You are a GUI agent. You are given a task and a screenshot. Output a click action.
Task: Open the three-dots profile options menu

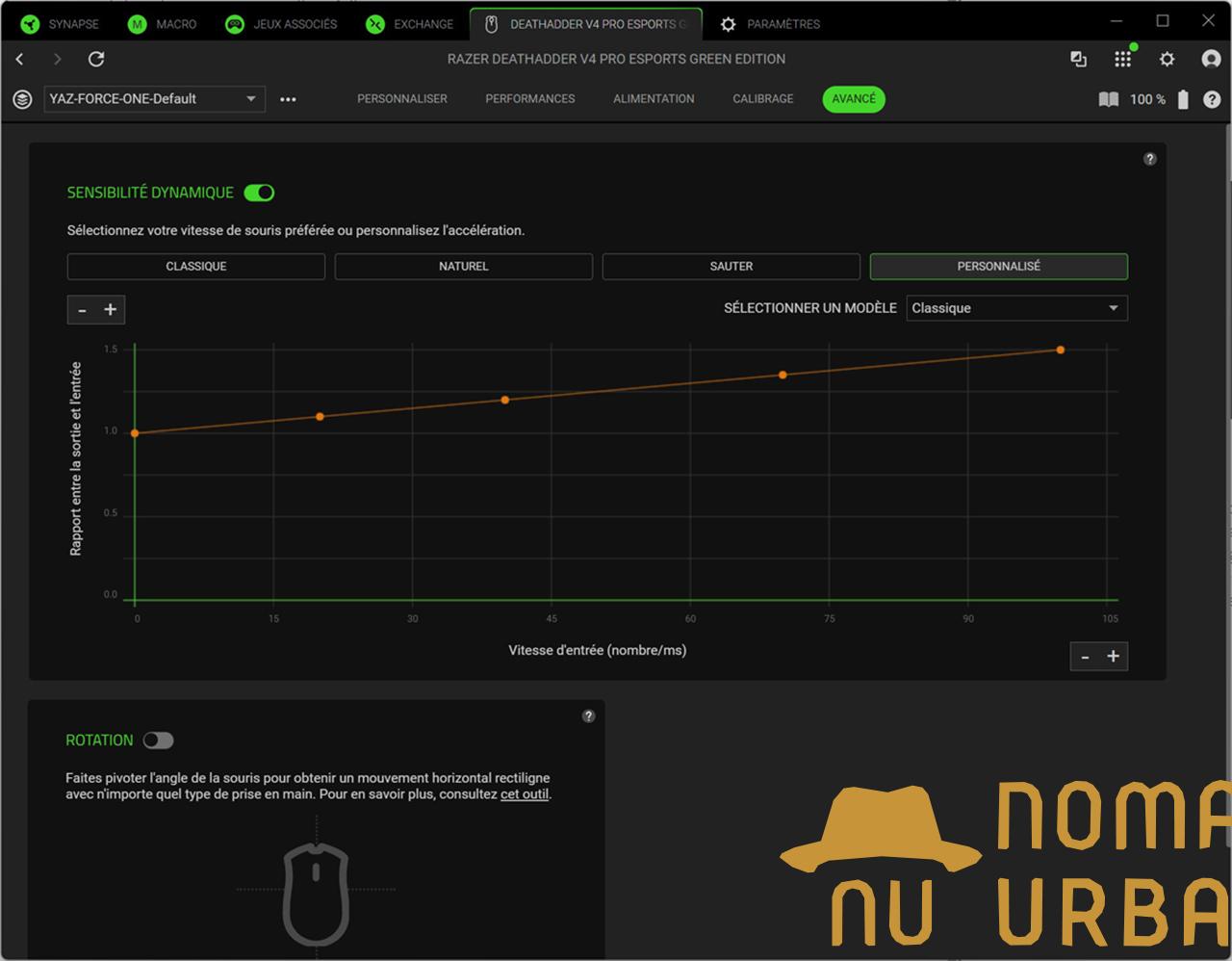(288, 99)
